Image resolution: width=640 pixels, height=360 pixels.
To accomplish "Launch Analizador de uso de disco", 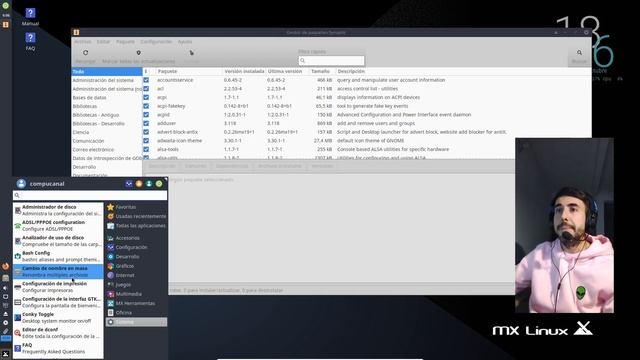I will click(x=58, y=241).
